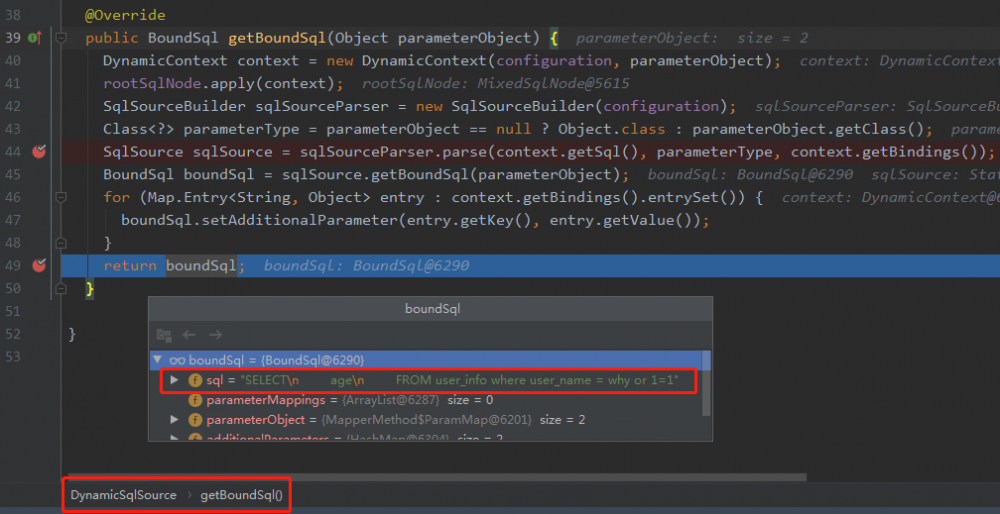This screenshot has height=514, width=1000.
Task: Click line number 45 in the gutter
Action: click(x=13, y=175)
